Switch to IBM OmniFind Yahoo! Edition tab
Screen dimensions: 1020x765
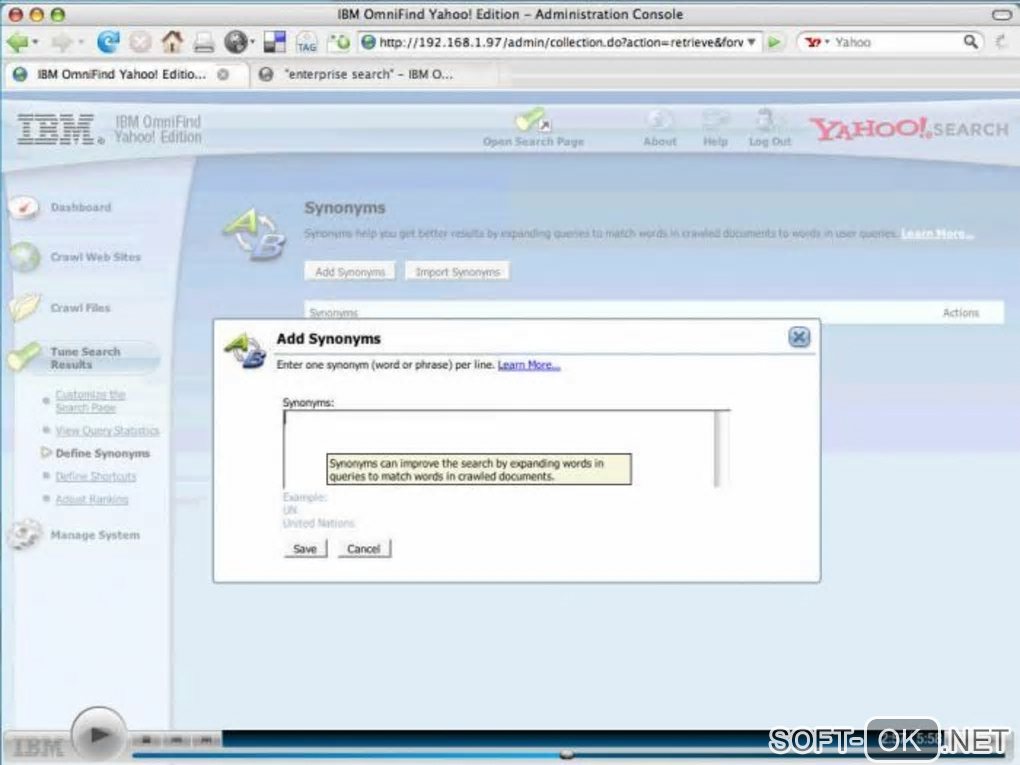pos(121,74)
